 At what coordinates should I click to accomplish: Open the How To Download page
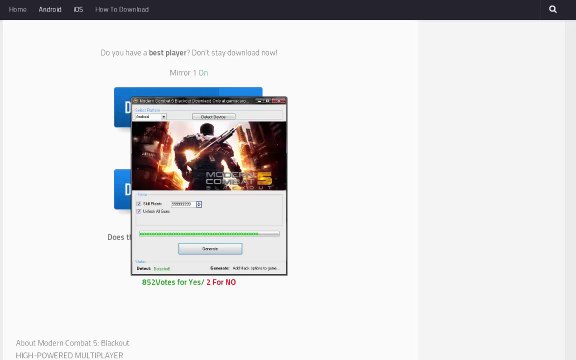(122, 10)
